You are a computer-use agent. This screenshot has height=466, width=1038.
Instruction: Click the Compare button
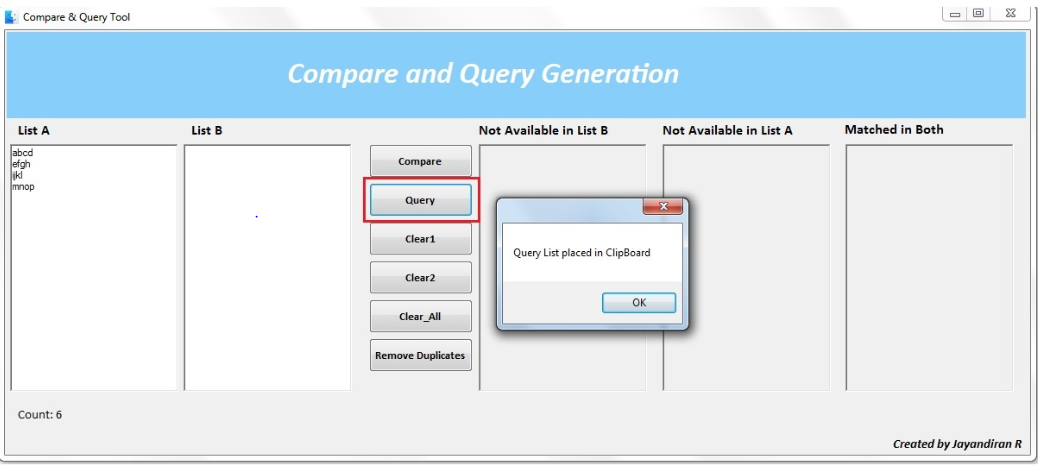point(420,161)
